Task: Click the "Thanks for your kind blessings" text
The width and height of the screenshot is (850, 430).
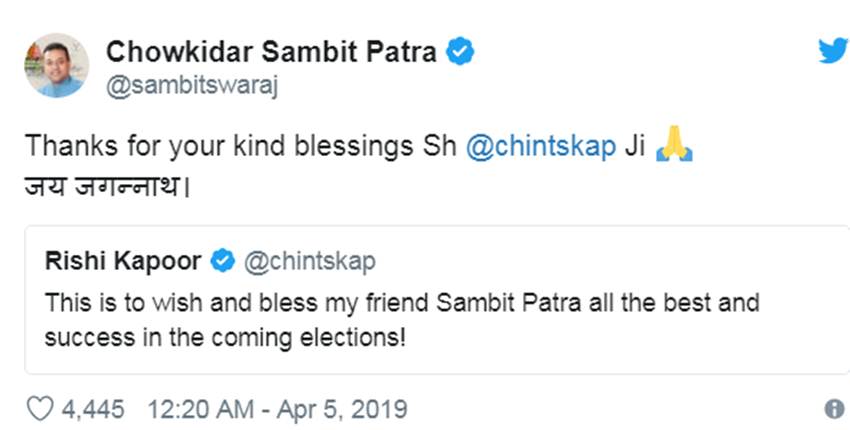Action: (x=217, y=147)
